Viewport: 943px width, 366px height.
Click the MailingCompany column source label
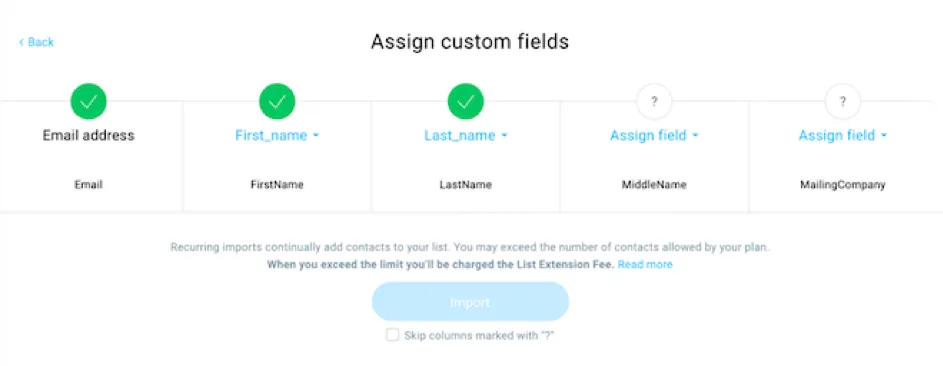843,185
